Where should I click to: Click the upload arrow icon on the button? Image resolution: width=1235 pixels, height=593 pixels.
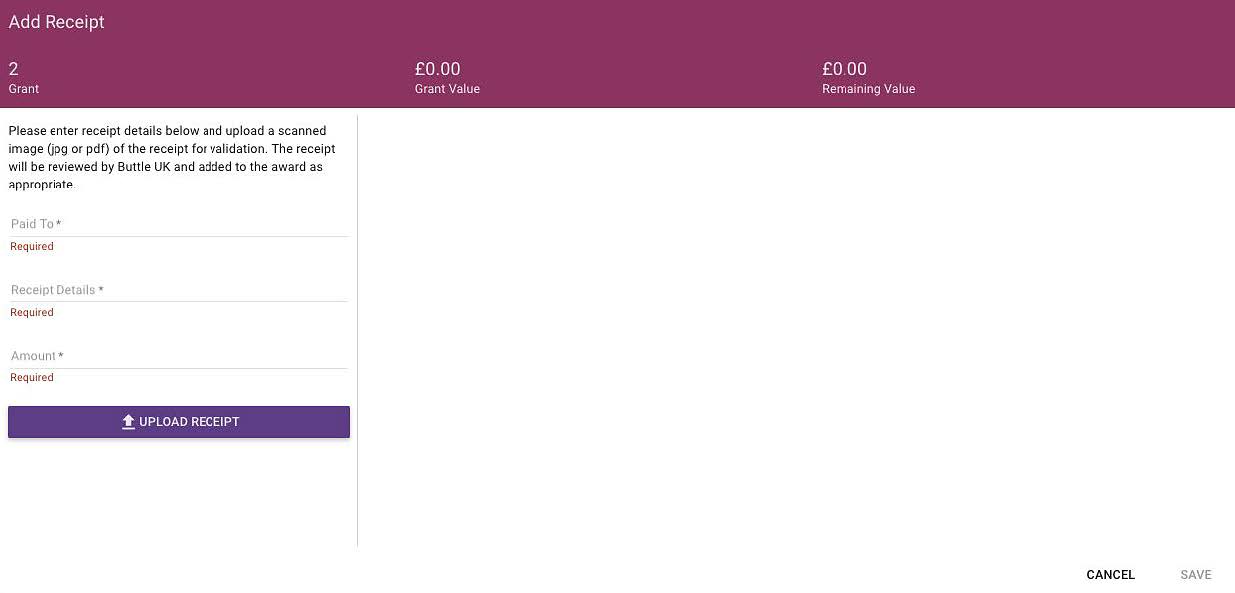[x=128, y=422]
